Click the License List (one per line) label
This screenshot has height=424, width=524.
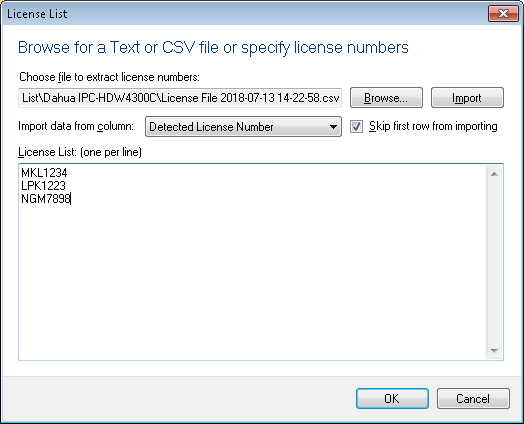coord(80,152)
